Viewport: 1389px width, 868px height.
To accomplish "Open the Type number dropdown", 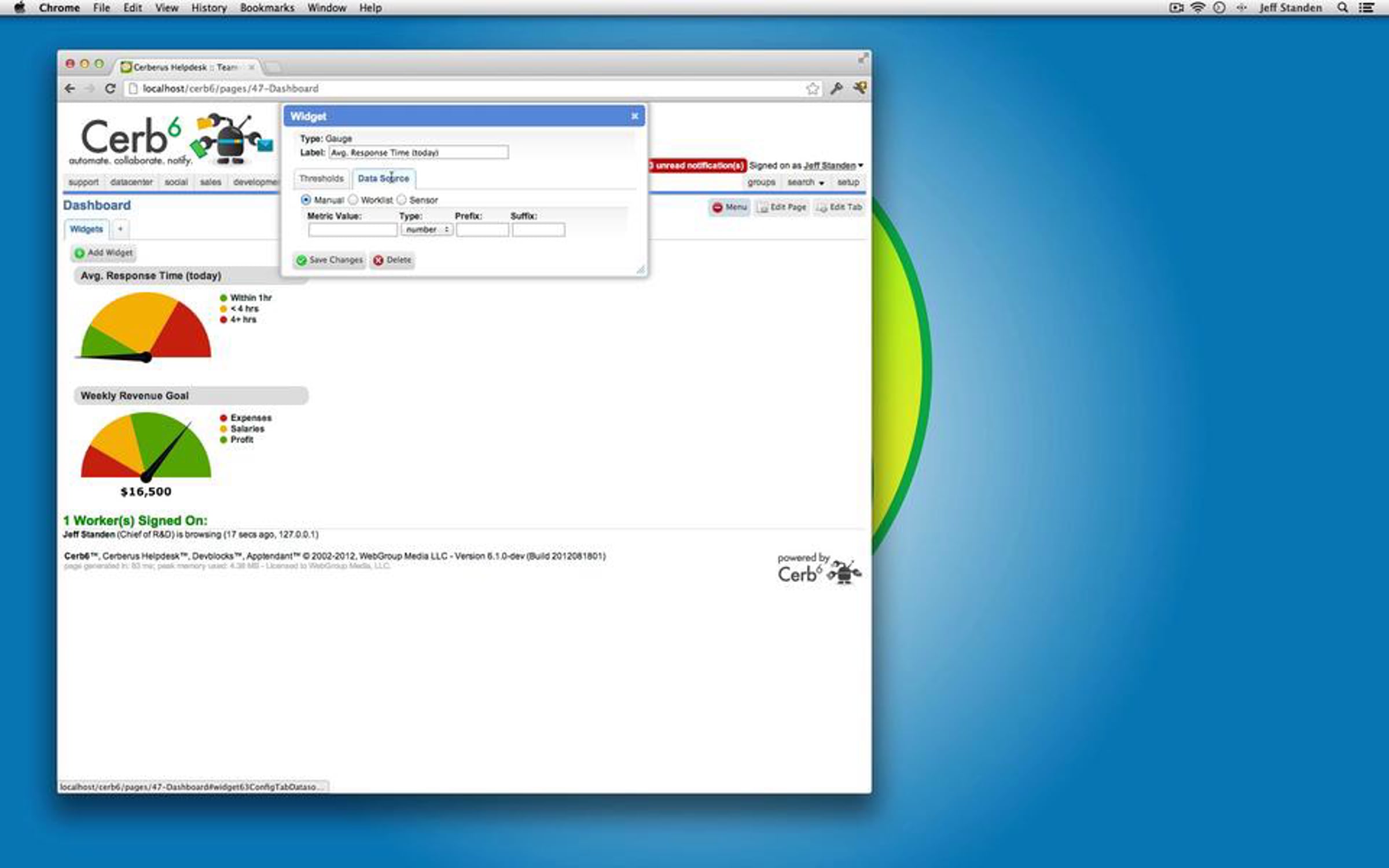I will pos(427,230).
